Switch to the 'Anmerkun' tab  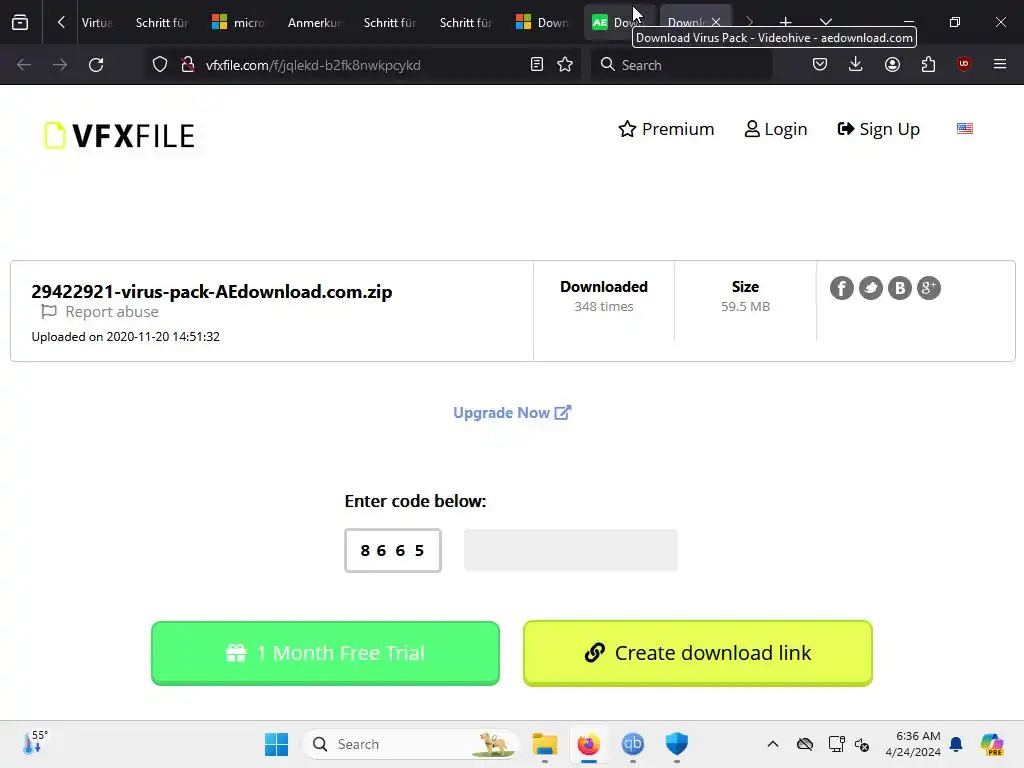[x=313, y=22]
